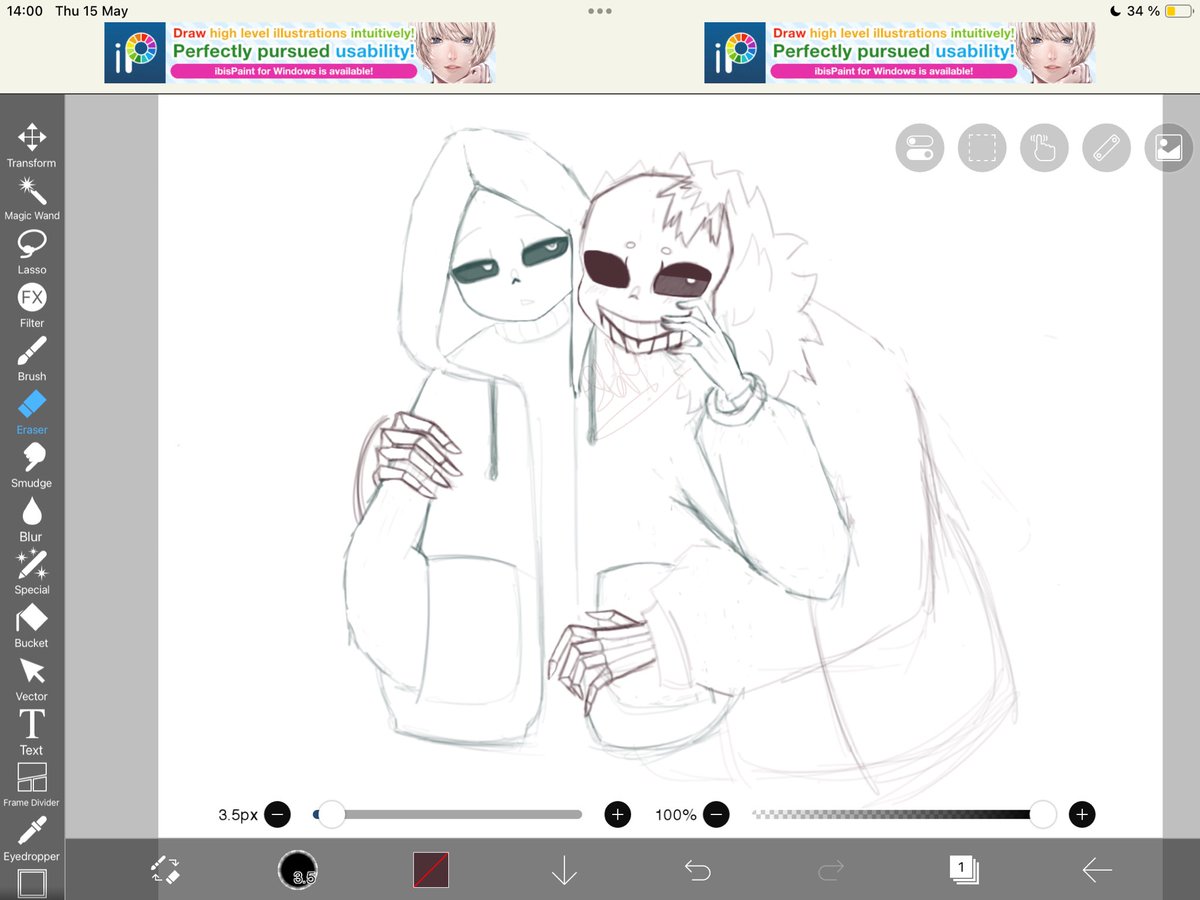Screen dimensions: 1200x900
Task: Open brush thickness preview showing 3.5
Action: (297, 870)
